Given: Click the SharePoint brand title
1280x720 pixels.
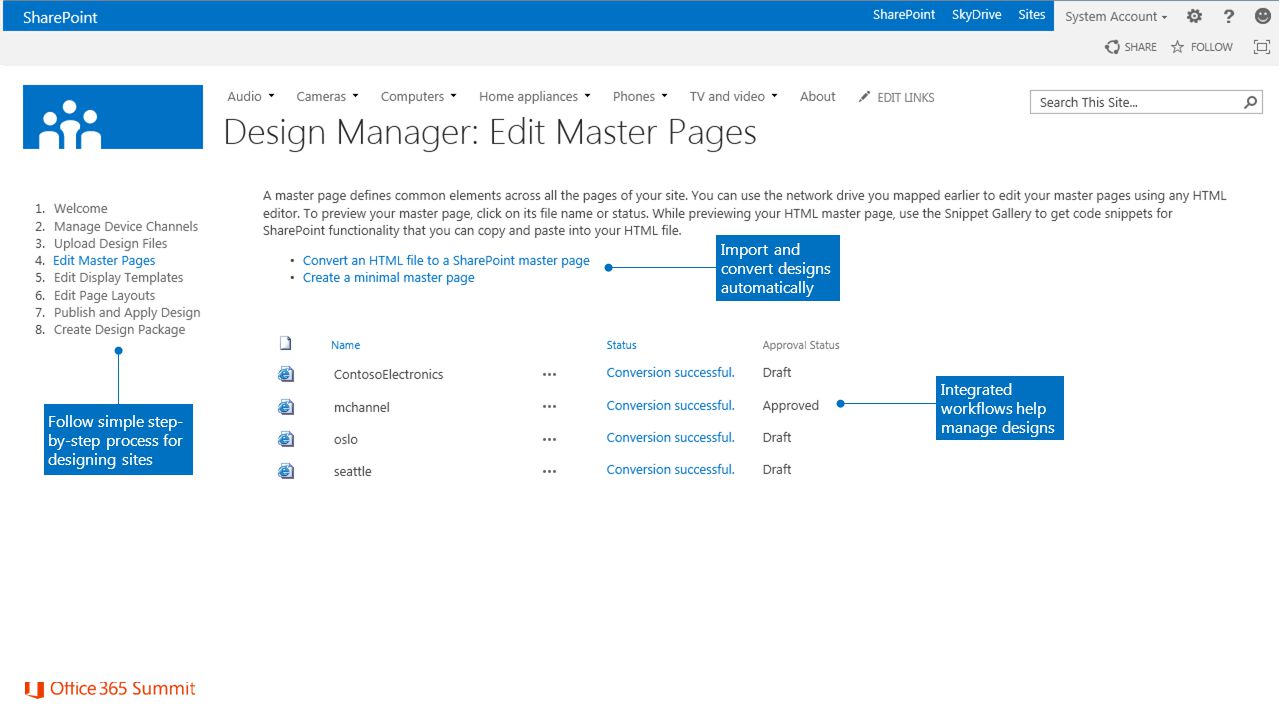Looking at the screenshot, I should 60,17.
